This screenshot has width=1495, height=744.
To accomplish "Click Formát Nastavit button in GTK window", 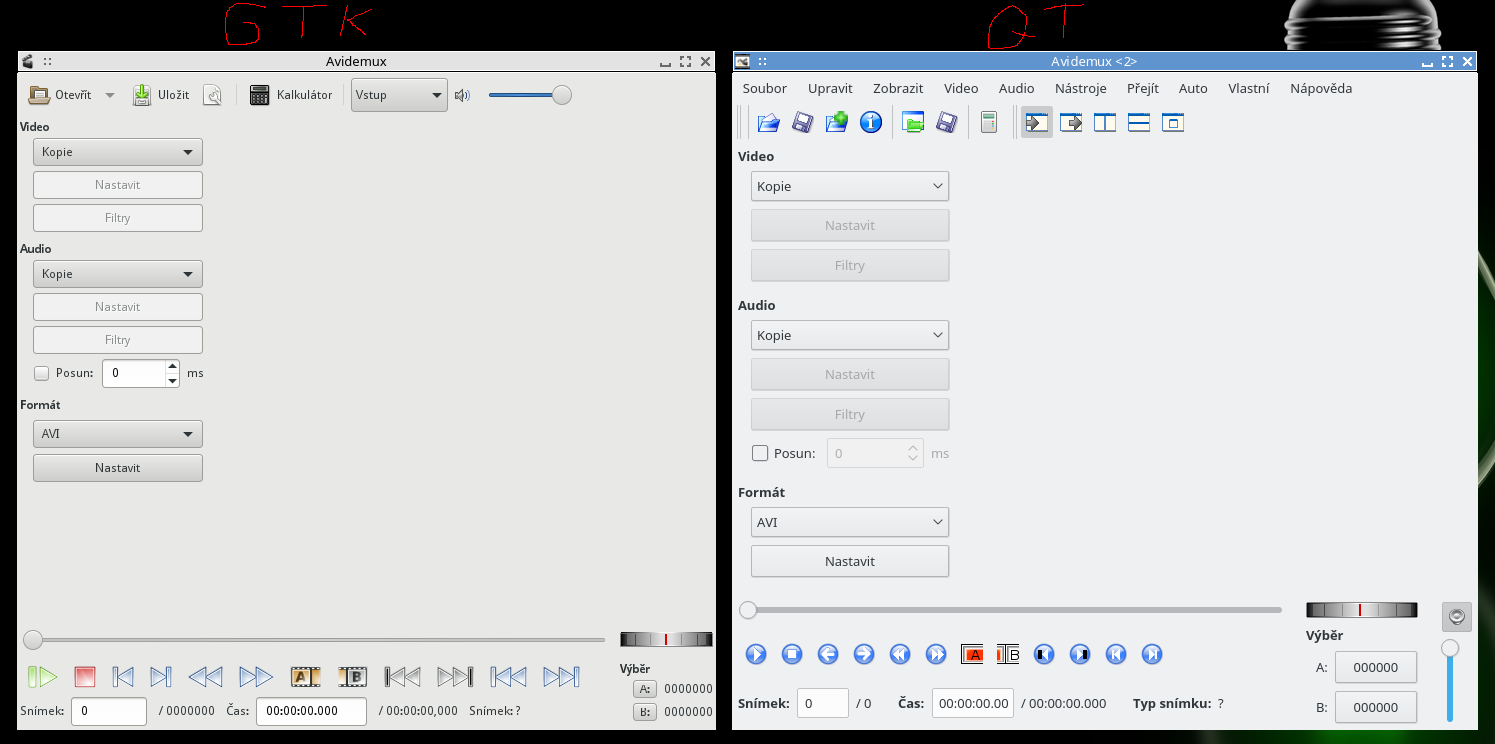I will (118, 468).
